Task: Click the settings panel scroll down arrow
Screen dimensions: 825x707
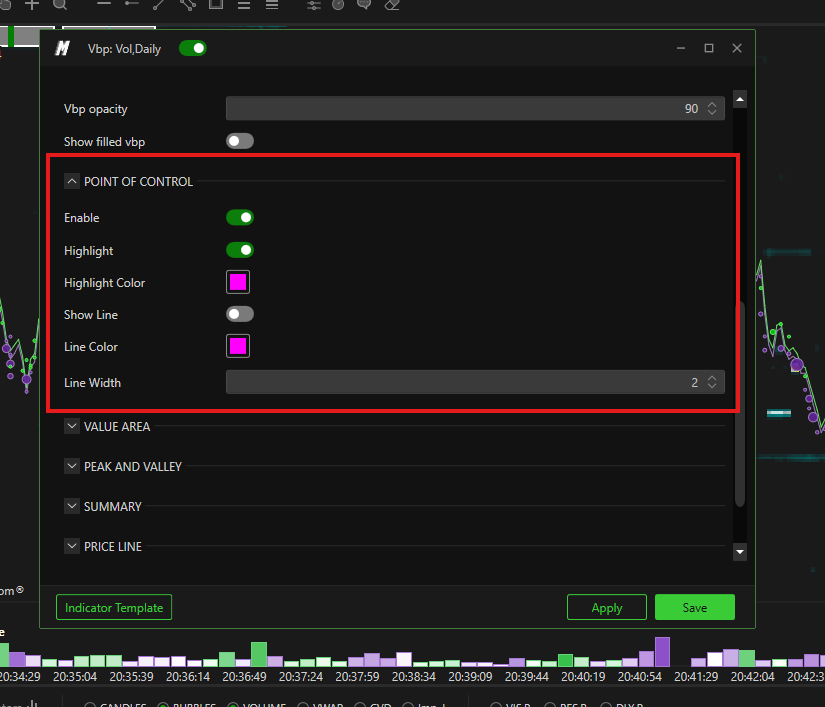Action: coord(740,552)
